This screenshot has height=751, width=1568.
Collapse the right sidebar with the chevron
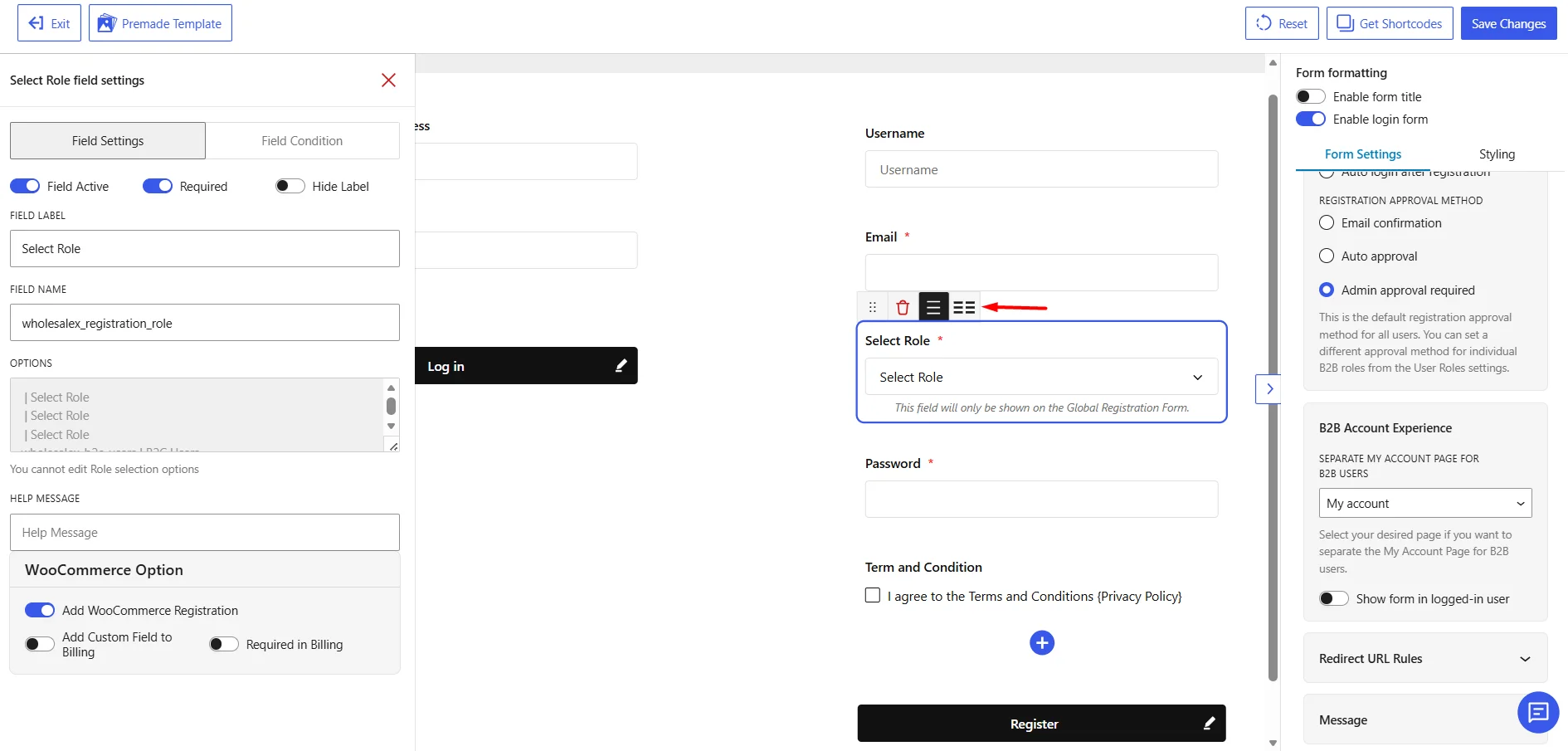coord(1269,388)
